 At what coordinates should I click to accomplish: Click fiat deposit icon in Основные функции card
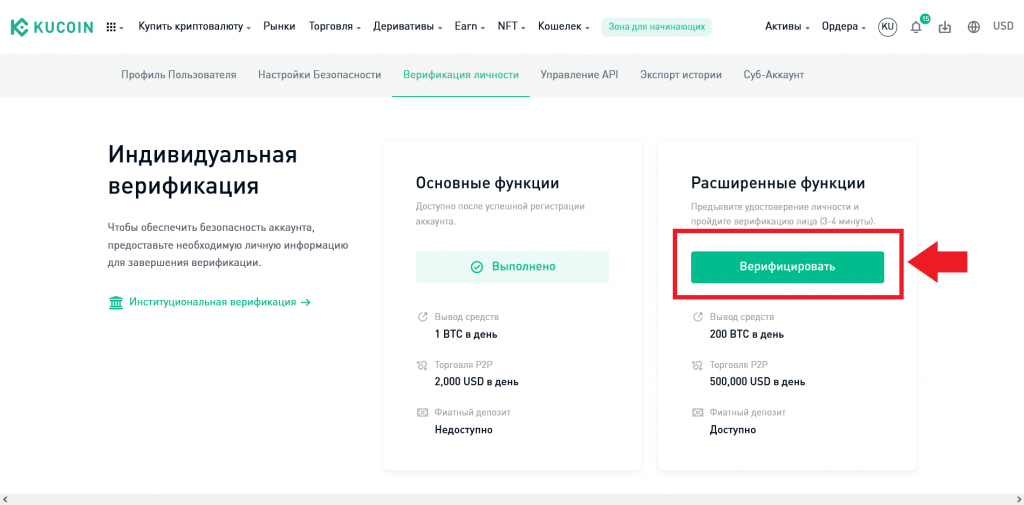[x=422, y=413]
